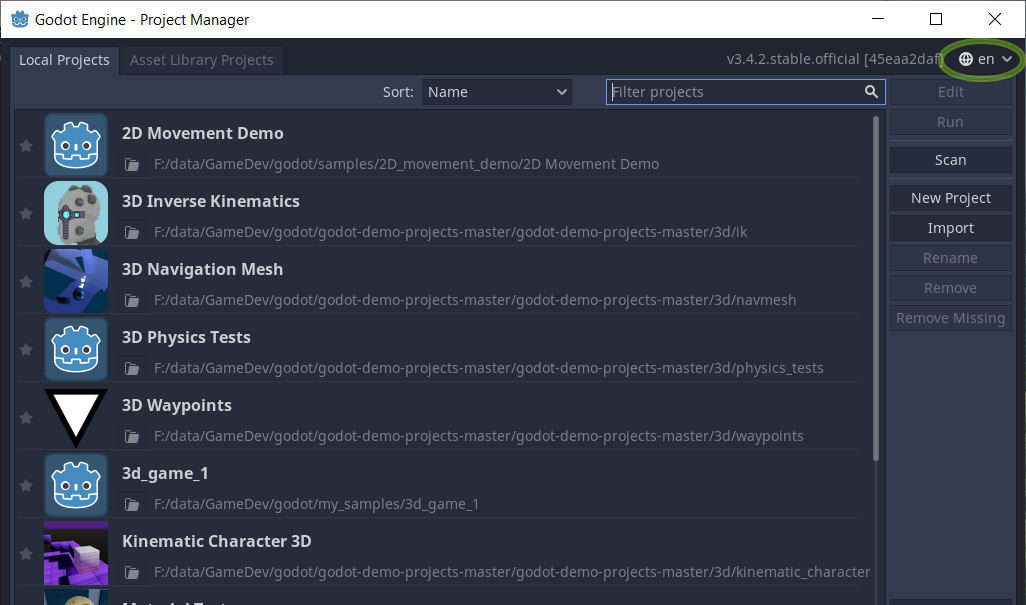This screenshot has width=1026, height=605.
Task: Click the Edit button
Action: pos(951,92)
